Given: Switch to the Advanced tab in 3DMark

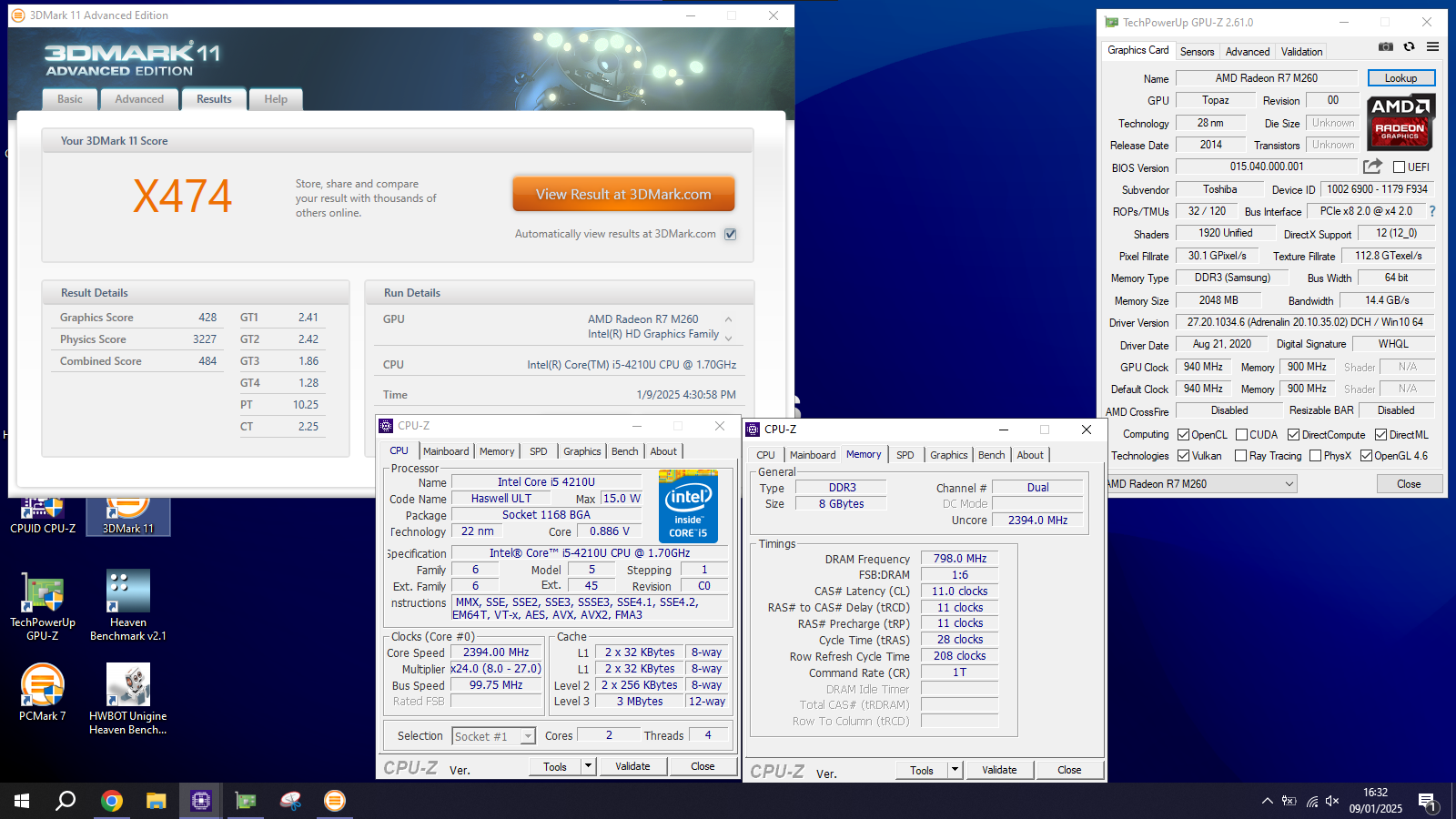Looking at the screenshot, I should (139, 99).
